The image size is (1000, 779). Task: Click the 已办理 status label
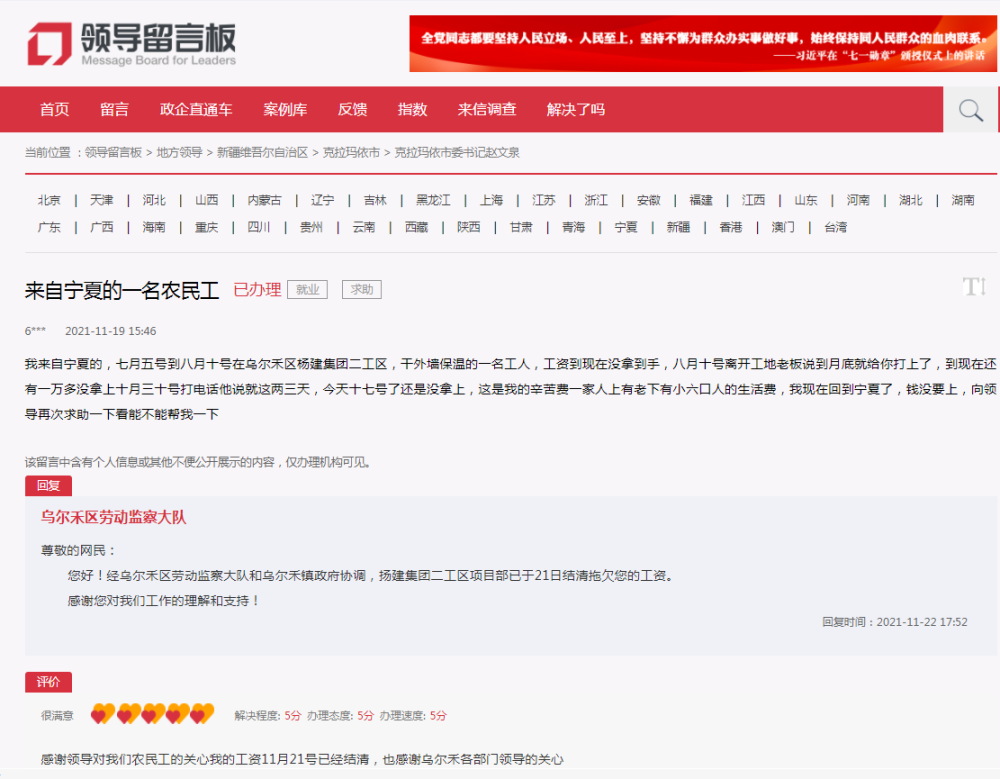257,290
